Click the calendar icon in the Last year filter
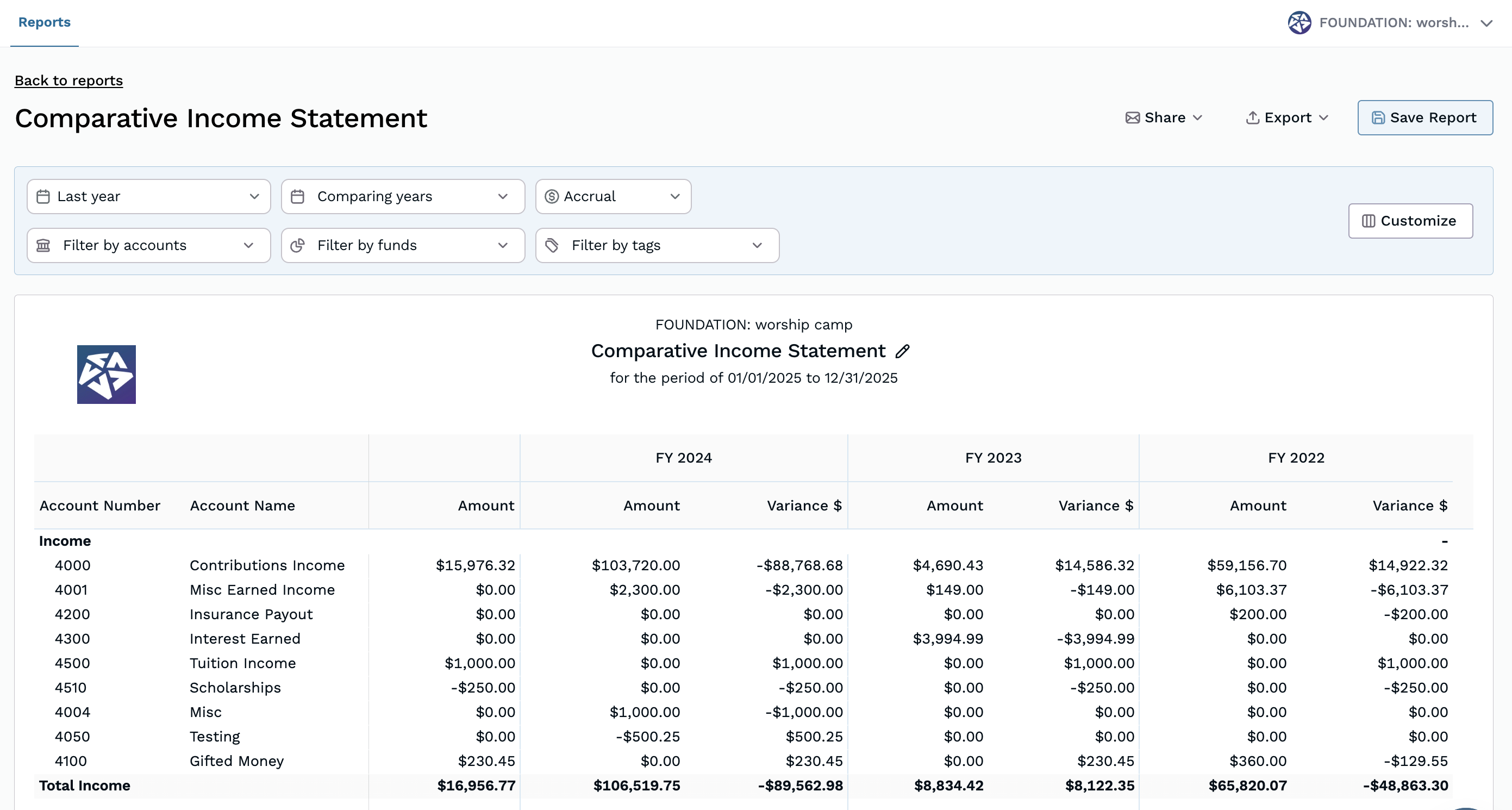Screen dimensions: 1512x810 pos(43,197)
